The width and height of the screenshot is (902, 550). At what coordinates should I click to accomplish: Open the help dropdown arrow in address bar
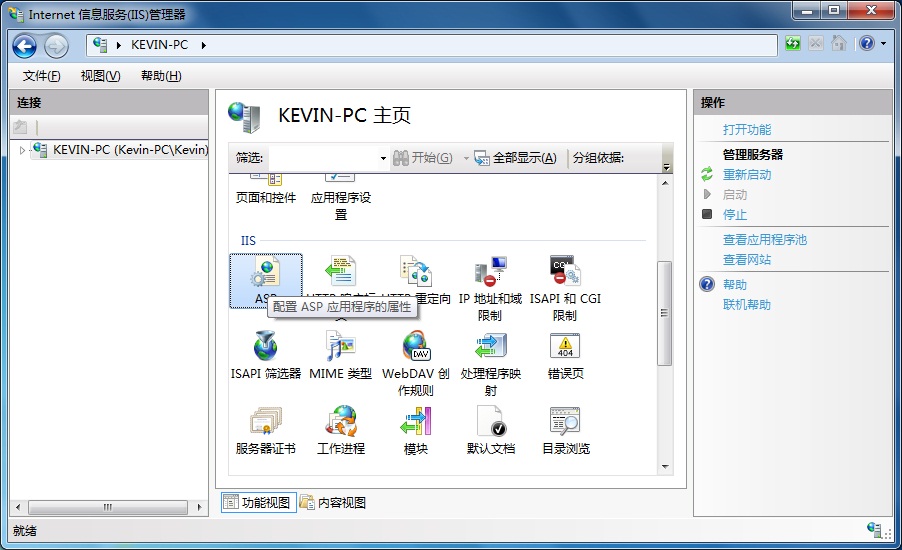pos(883,44)
